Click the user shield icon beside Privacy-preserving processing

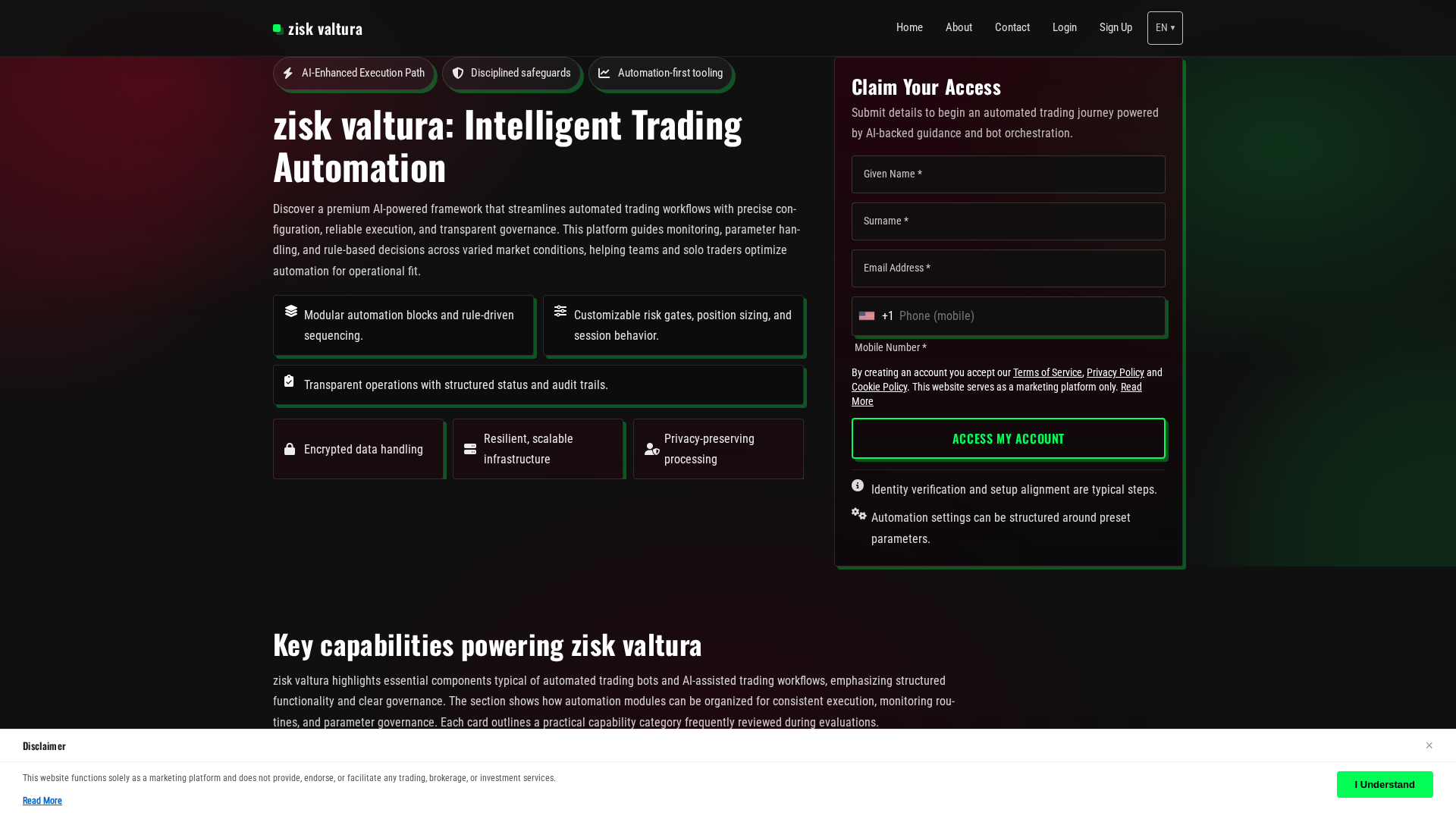tap(652, 449)
